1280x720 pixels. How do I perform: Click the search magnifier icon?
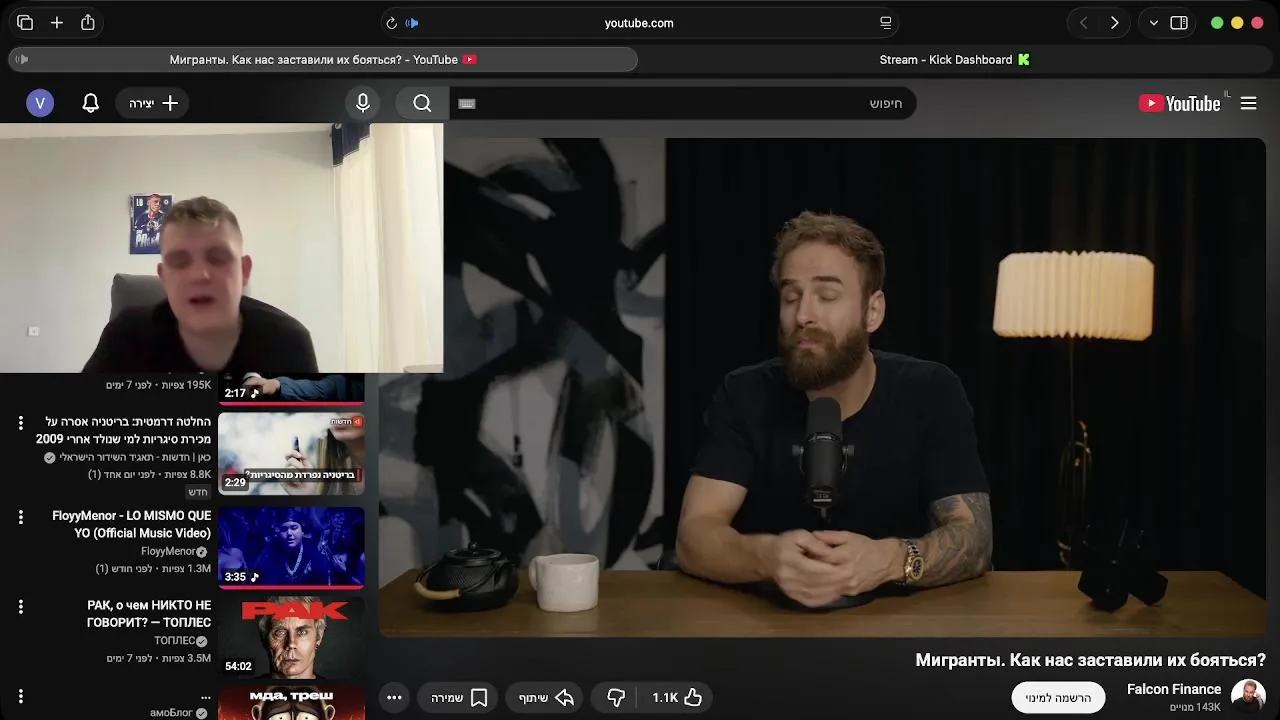[x=422, y=103]
